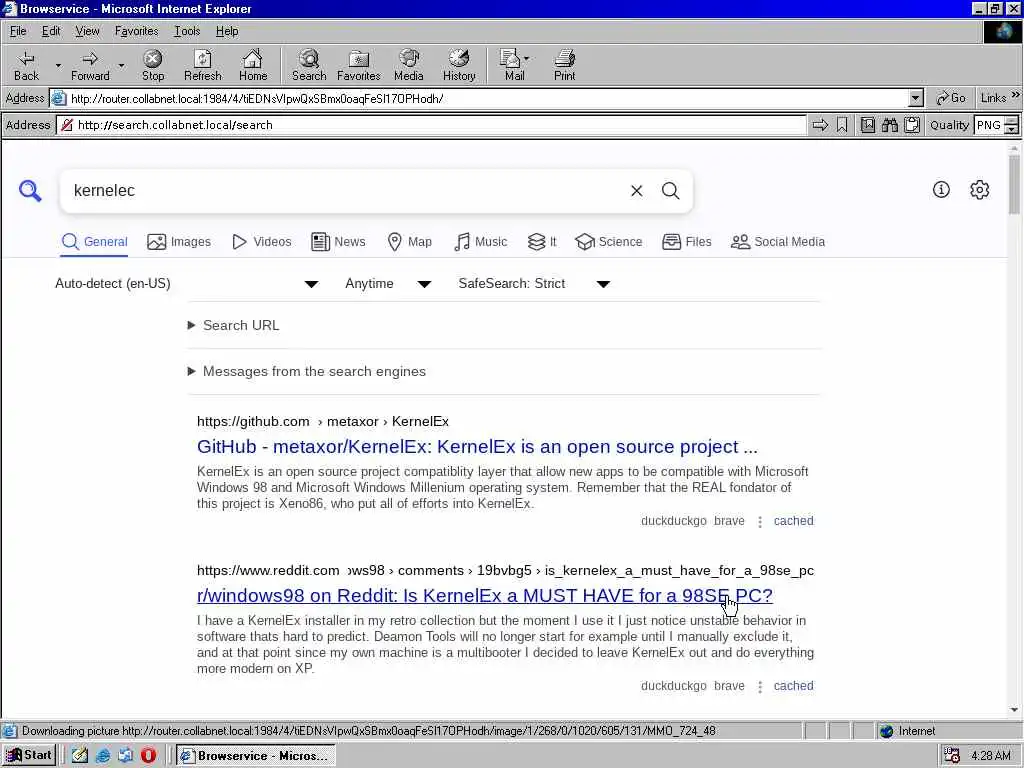
Task: Click the Browservice bookmark icon
Action: pyautogui.click(x=842, y=125)
